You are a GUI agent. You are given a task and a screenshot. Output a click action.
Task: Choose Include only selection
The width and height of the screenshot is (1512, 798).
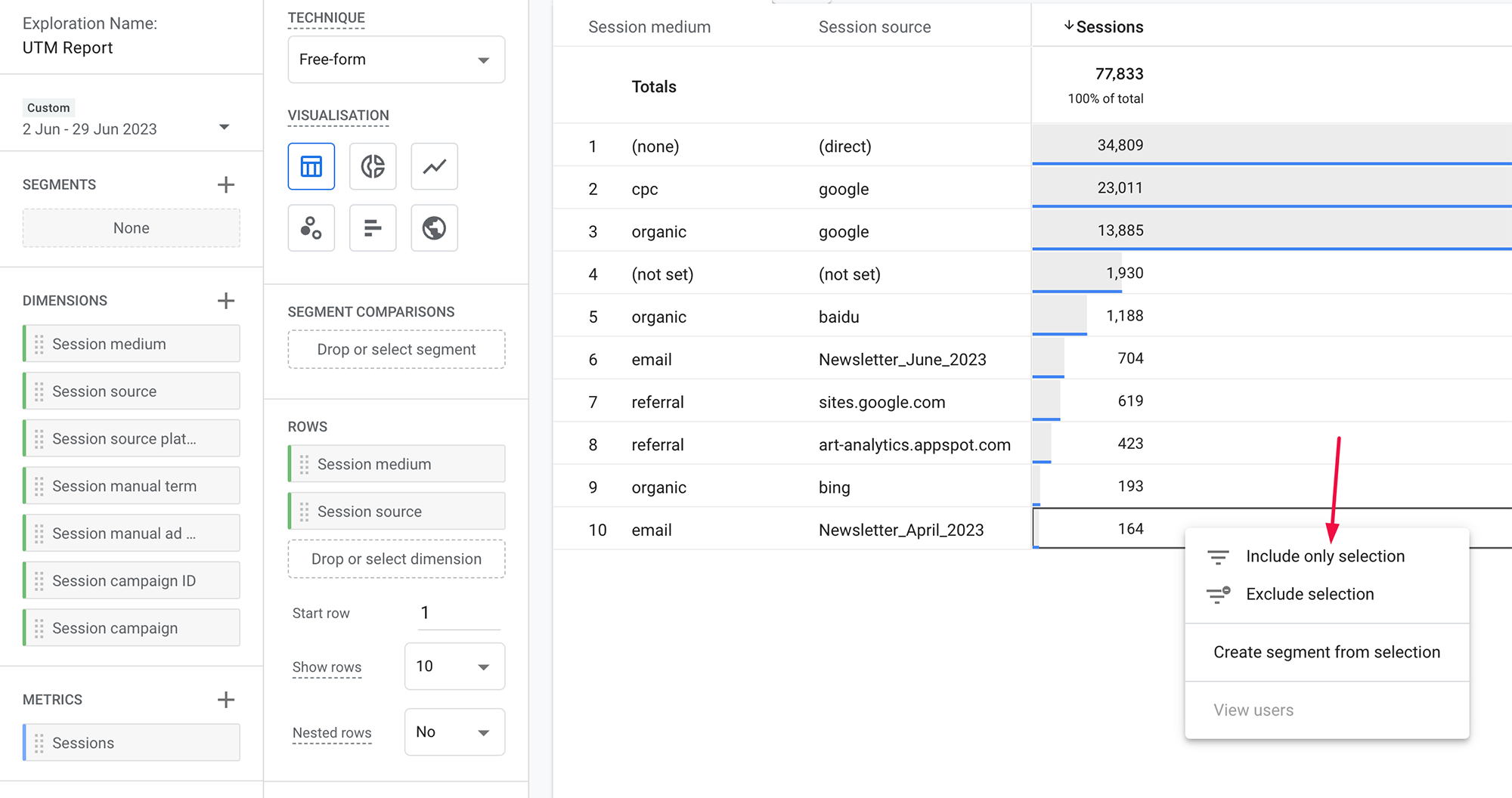coord(1325,555)
